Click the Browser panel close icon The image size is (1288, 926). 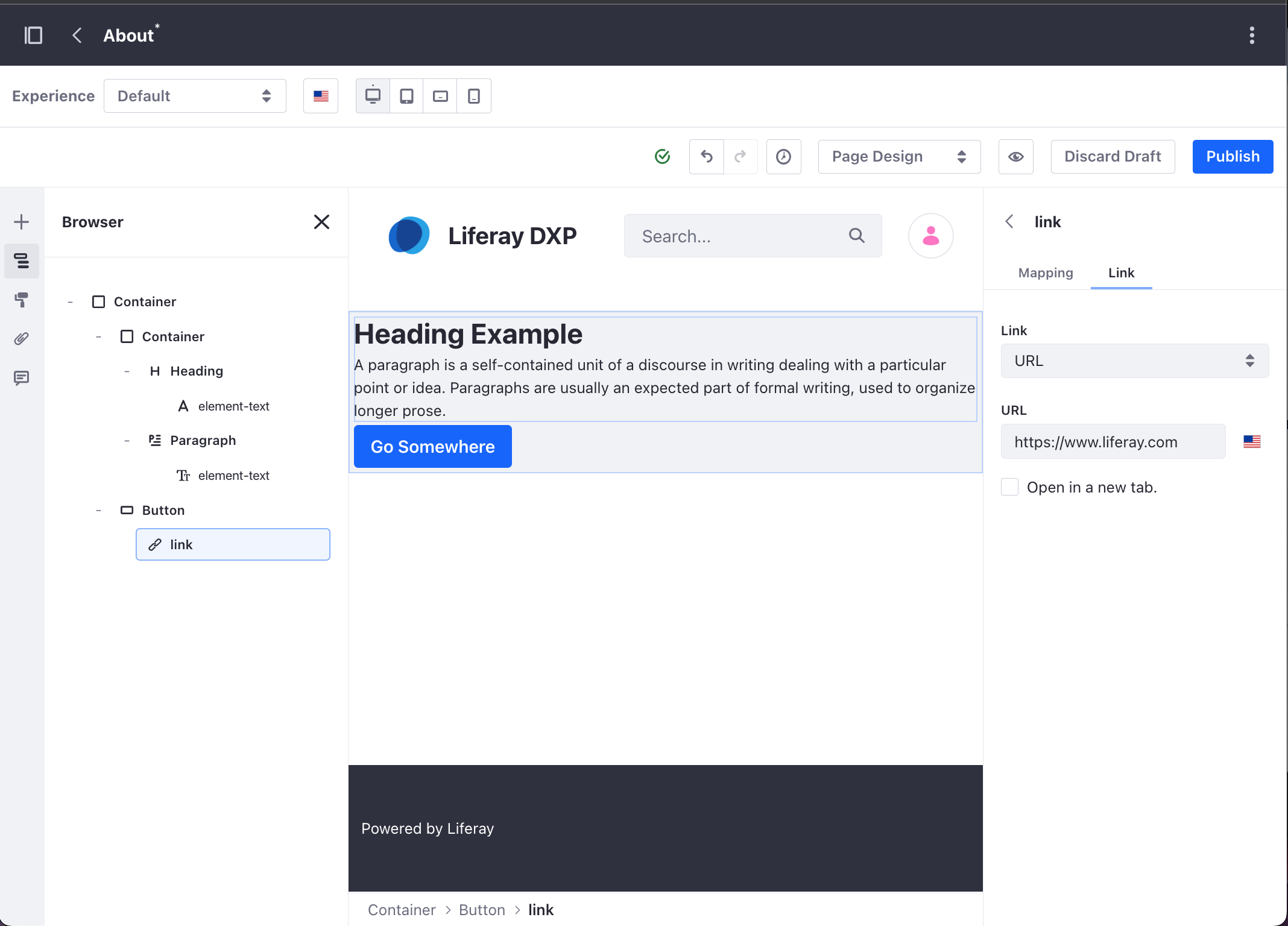coord(322,221)
